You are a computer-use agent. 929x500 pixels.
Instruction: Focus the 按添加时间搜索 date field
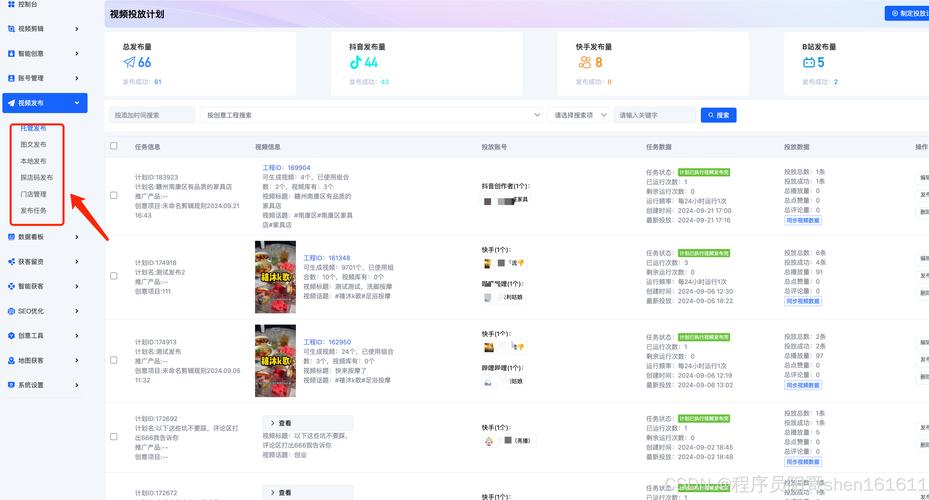tap(152, 115)
